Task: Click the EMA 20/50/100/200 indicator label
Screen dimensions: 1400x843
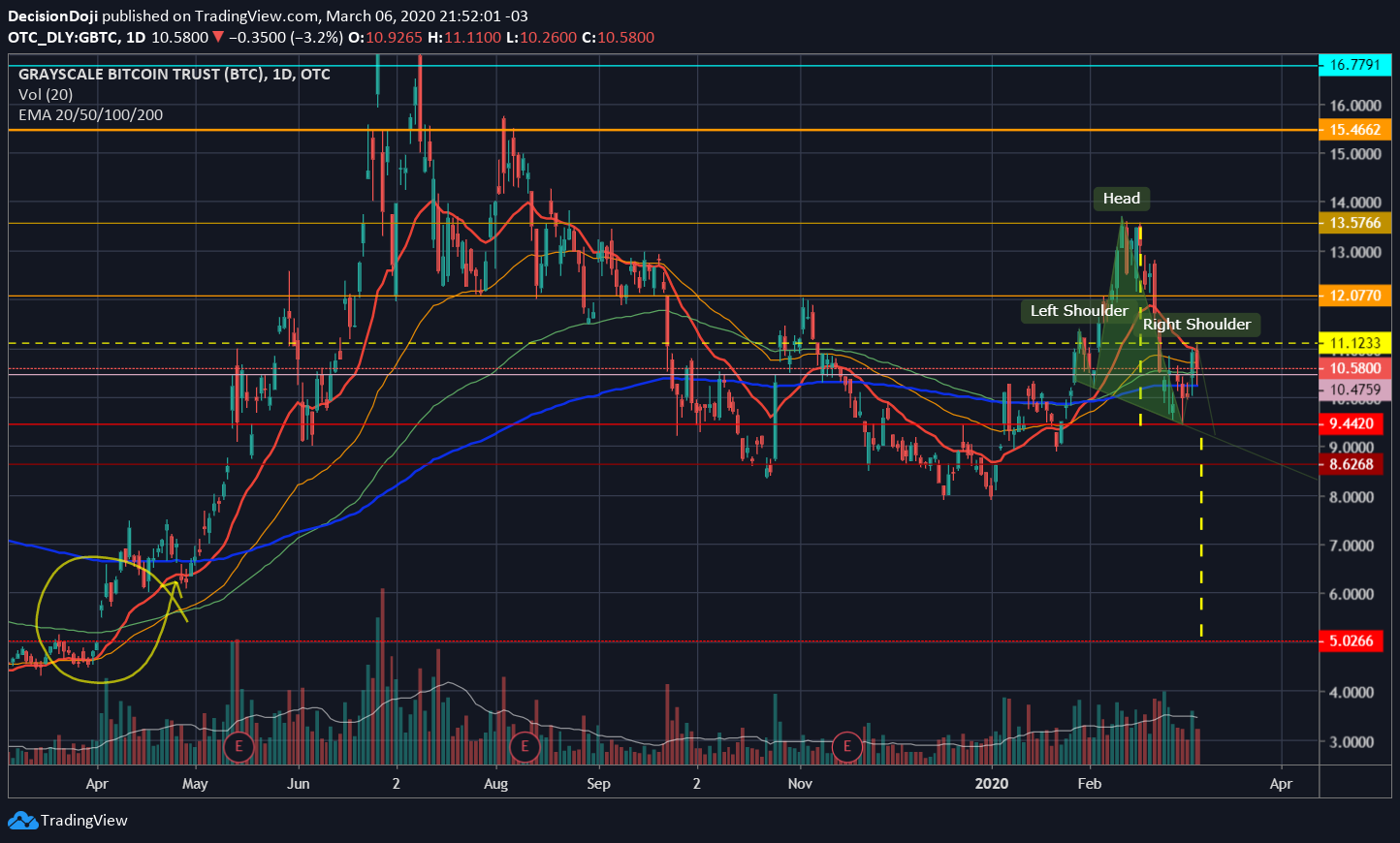Action: click(90, 115)
